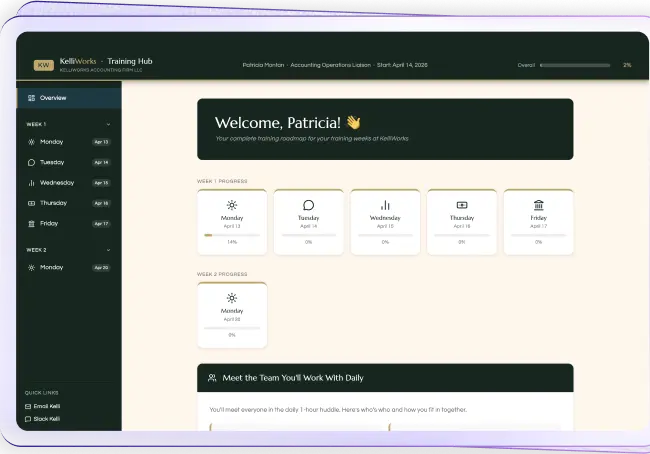Collapse the Week 2 section chevron
The height and width of the screenshot is (454, 650).
tap(108, 250)
